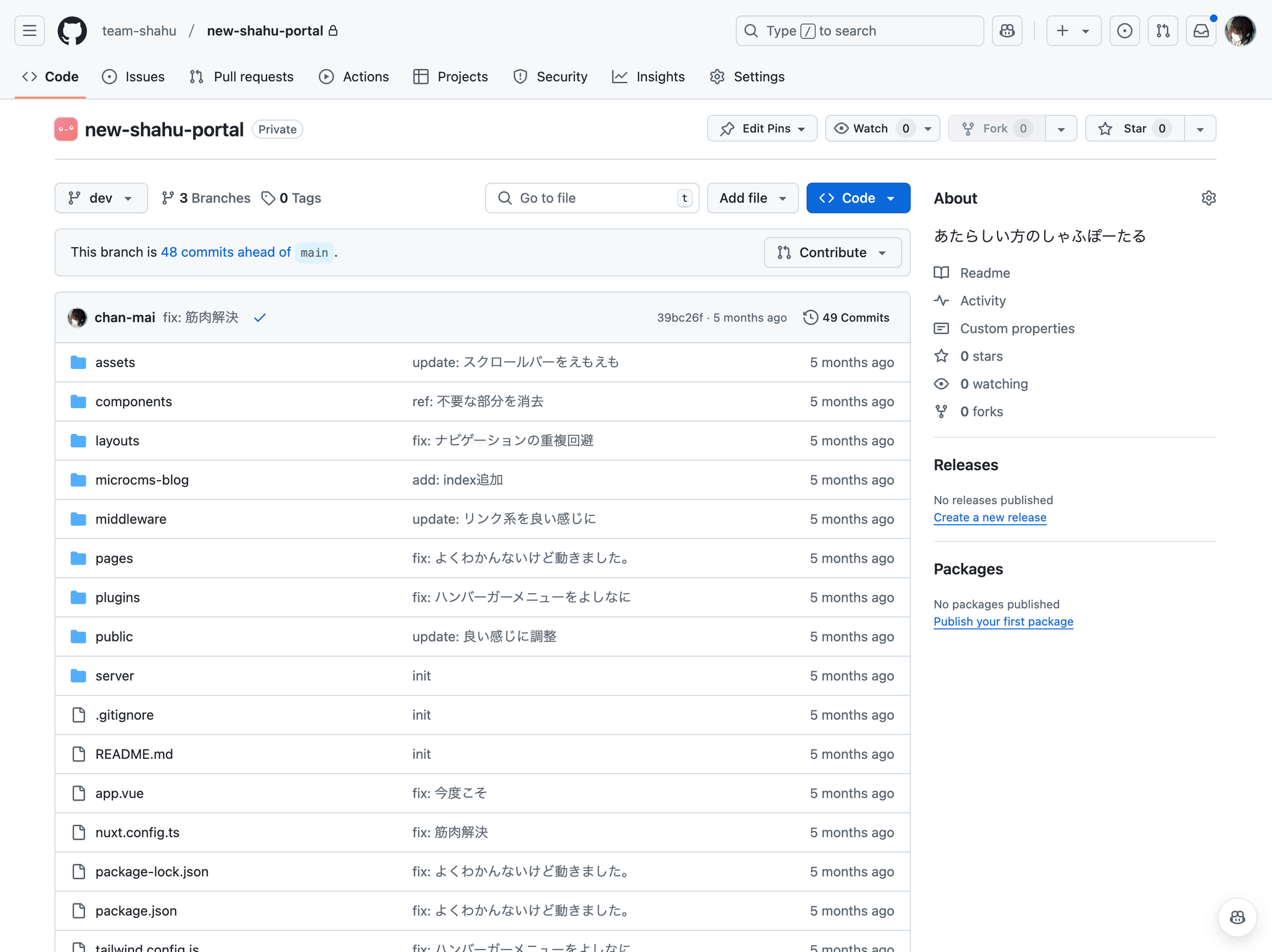Open the user profile avatar menu
Screen dimensions: 1272x952
click(x=1240, y=30)
